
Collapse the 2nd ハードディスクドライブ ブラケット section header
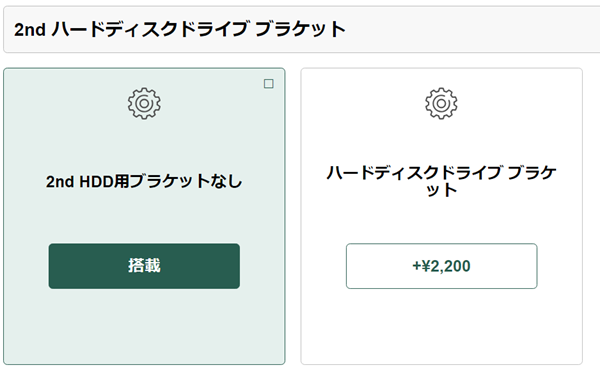[302, 29]
